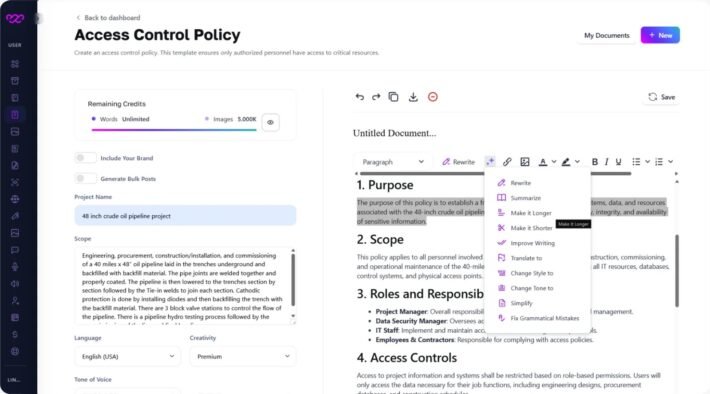The width and height of the screenshot is (710, 394).
Task: Apply underline formatting
Action: pyautogui.click(x=619, y=162)
